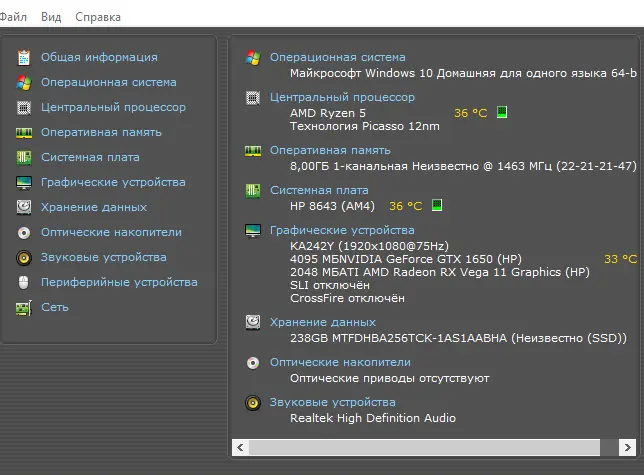The image size is (644, 475).
Task: Click the network card icon in sidebar
Action: 24,308
